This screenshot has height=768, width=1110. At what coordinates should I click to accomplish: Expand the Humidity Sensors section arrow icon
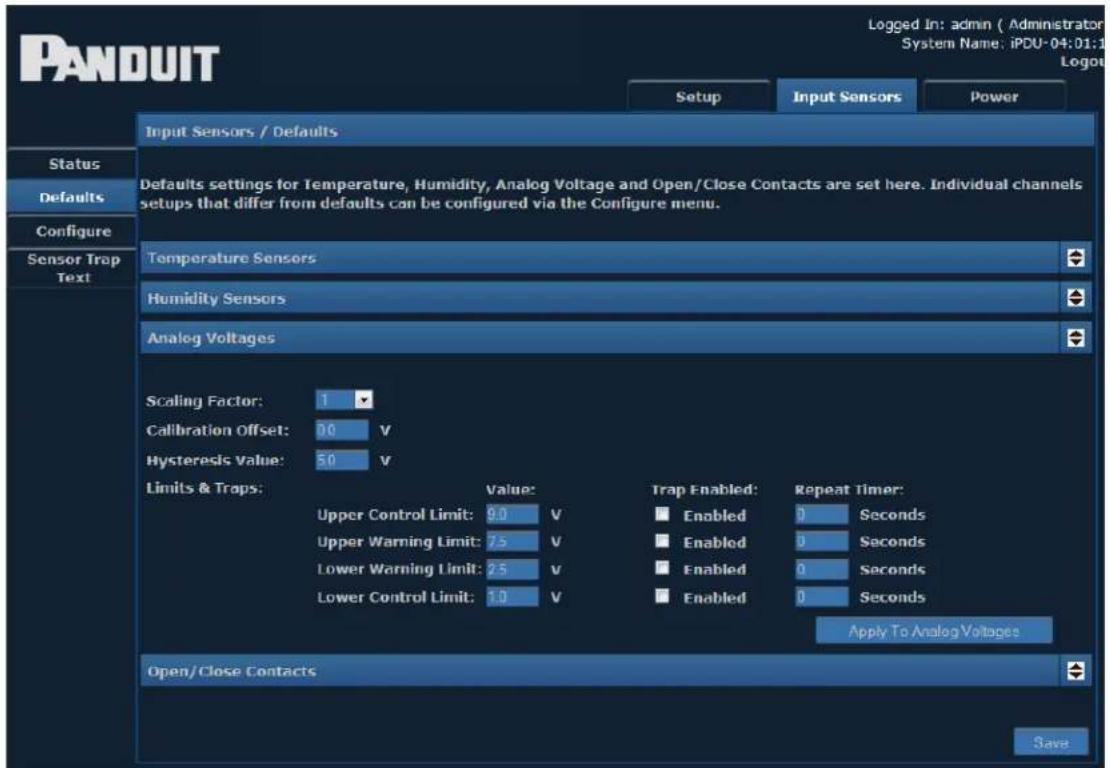click(x=1075, y=298)
